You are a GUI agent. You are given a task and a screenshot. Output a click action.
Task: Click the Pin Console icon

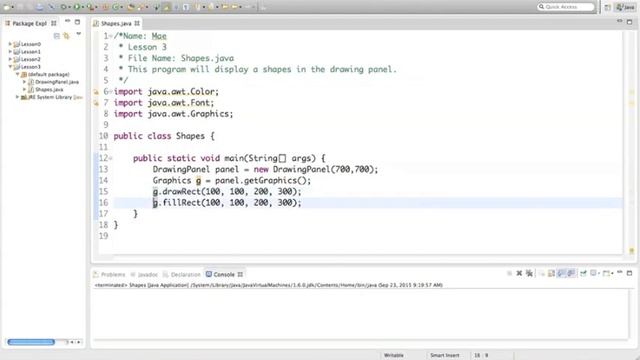pos(583,273)
